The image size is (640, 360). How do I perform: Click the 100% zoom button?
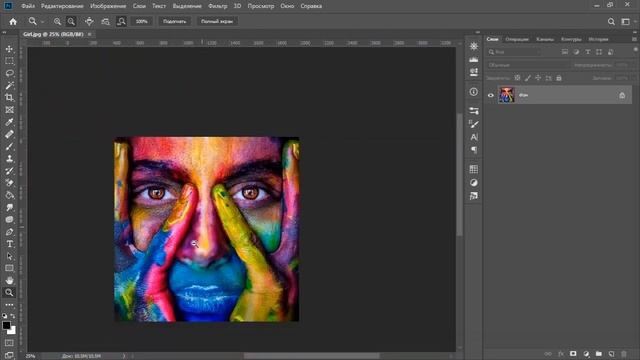click(x=142, y=22)
